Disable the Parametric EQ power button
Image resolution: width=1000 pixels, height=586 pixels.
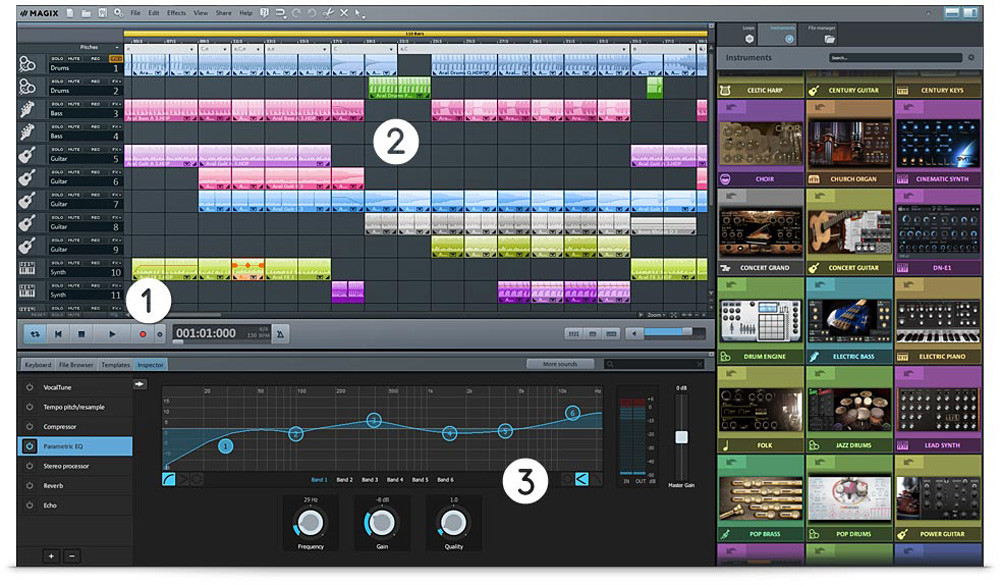[29, 446]
